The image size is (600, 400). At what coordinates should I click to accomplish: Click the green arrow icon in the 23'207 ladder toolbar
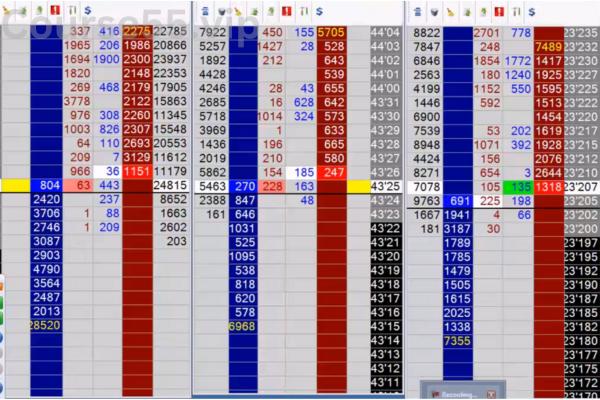tap(483, 12)
